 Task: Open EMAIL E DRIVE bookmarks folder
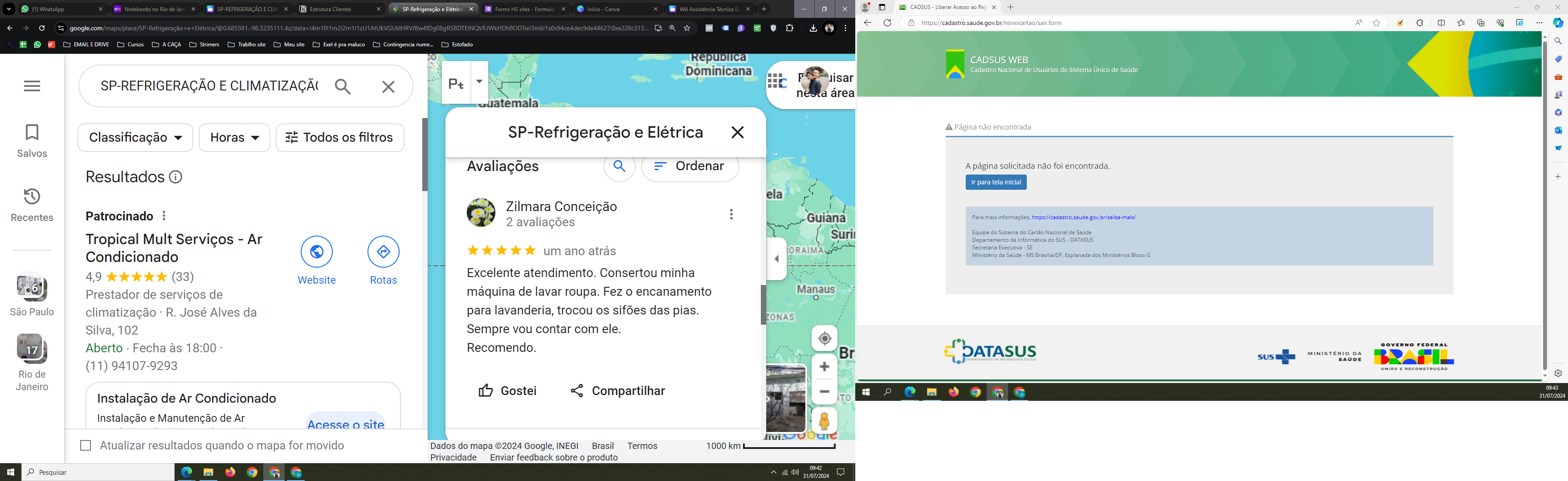(86, 45)
